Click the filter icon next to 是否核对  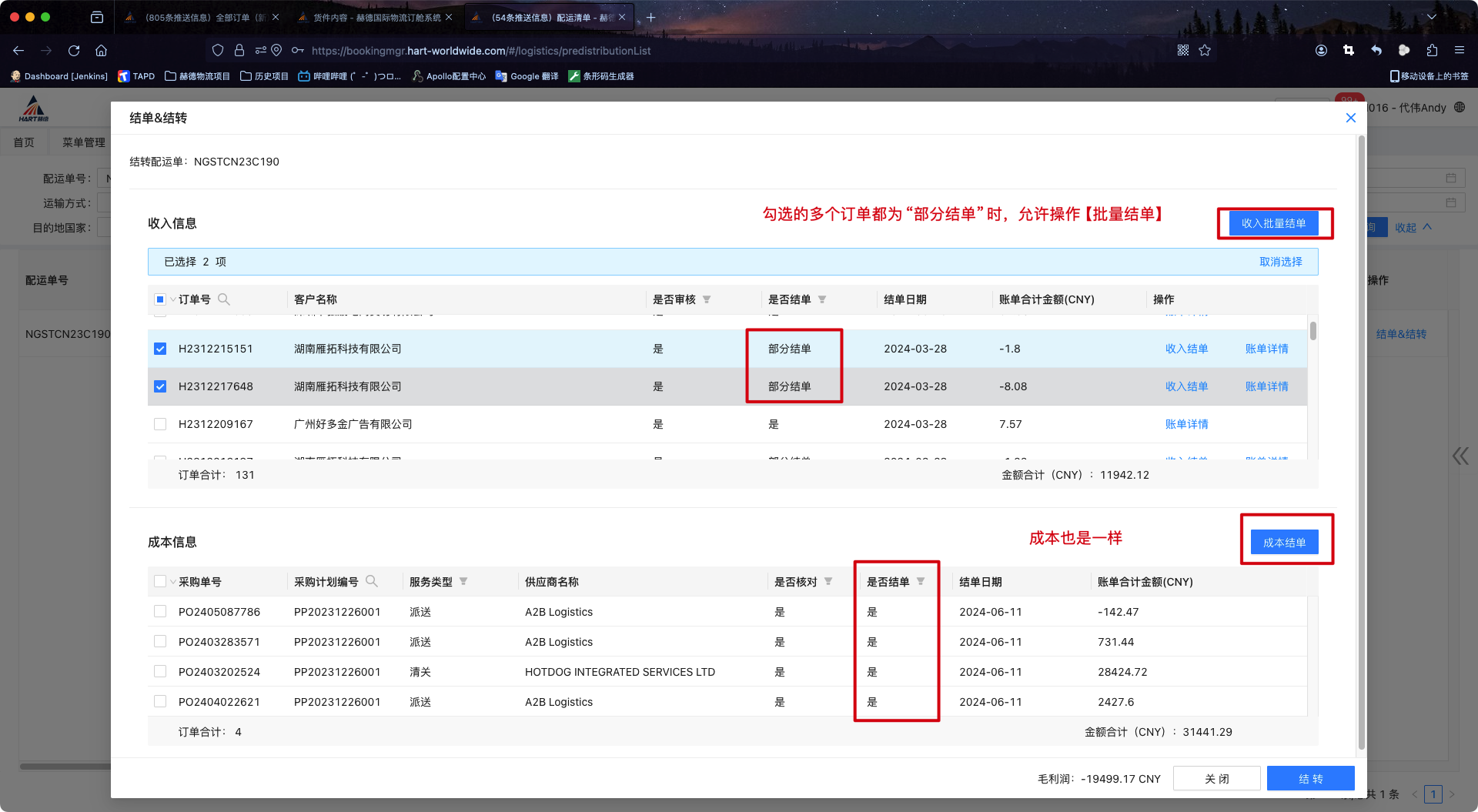pos(828,581)
